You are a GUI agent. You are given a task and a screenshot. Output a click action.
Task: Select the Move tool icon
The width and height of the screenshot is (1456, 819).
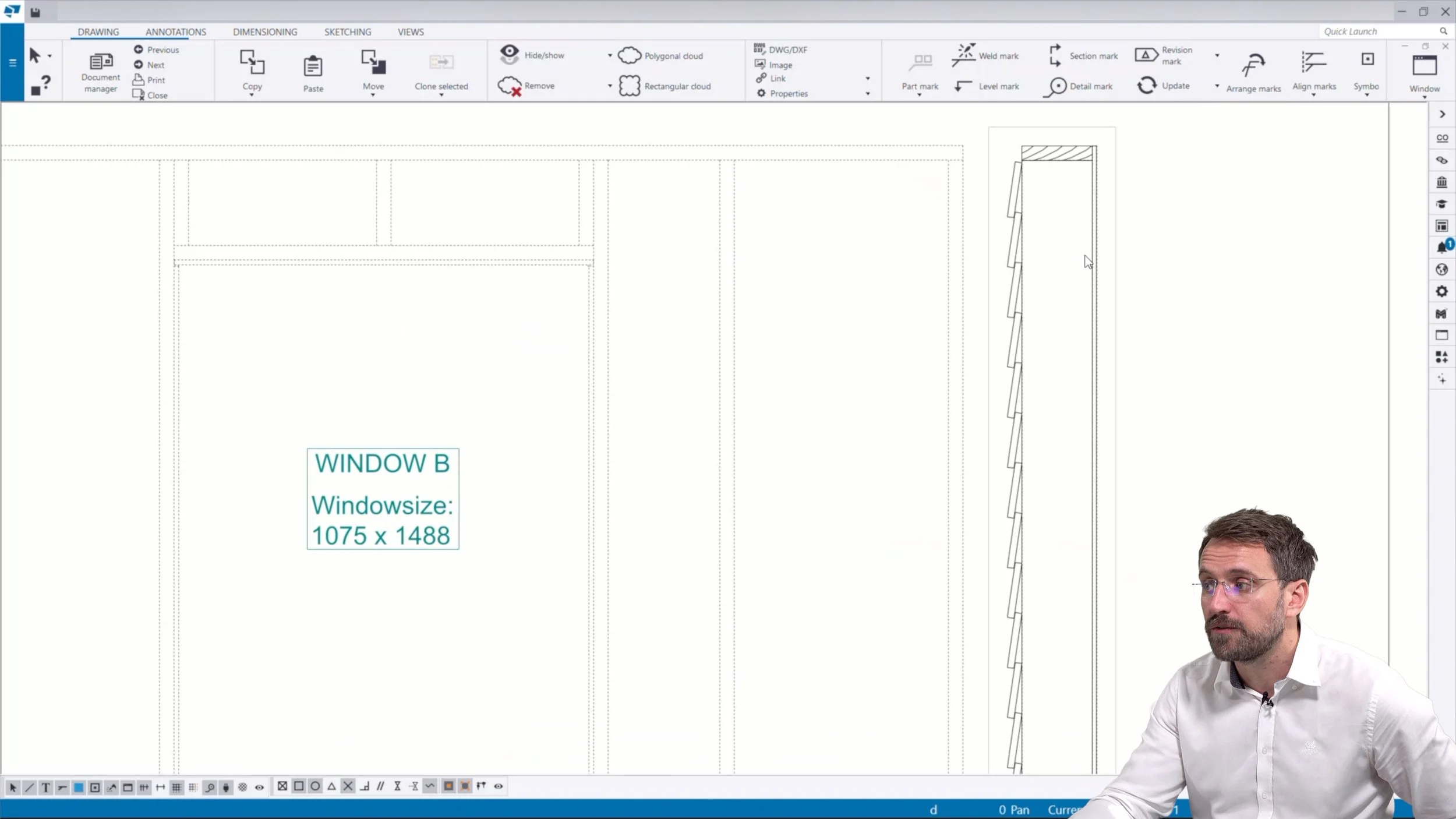pos(373,62)
